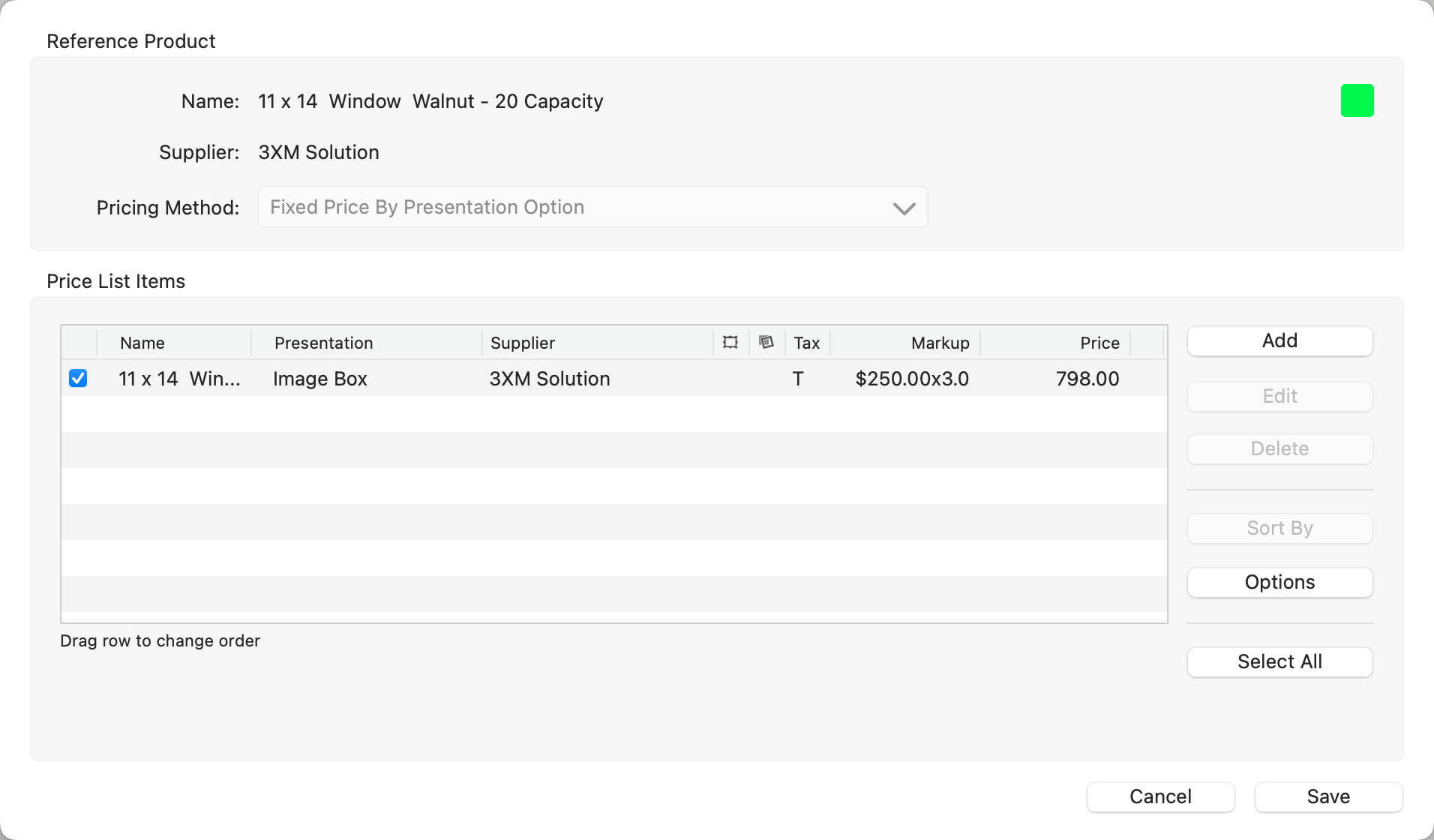This screenshot has width=1434, height=840.
Task: Open the Sort By options
Action: pos(1279,529)
